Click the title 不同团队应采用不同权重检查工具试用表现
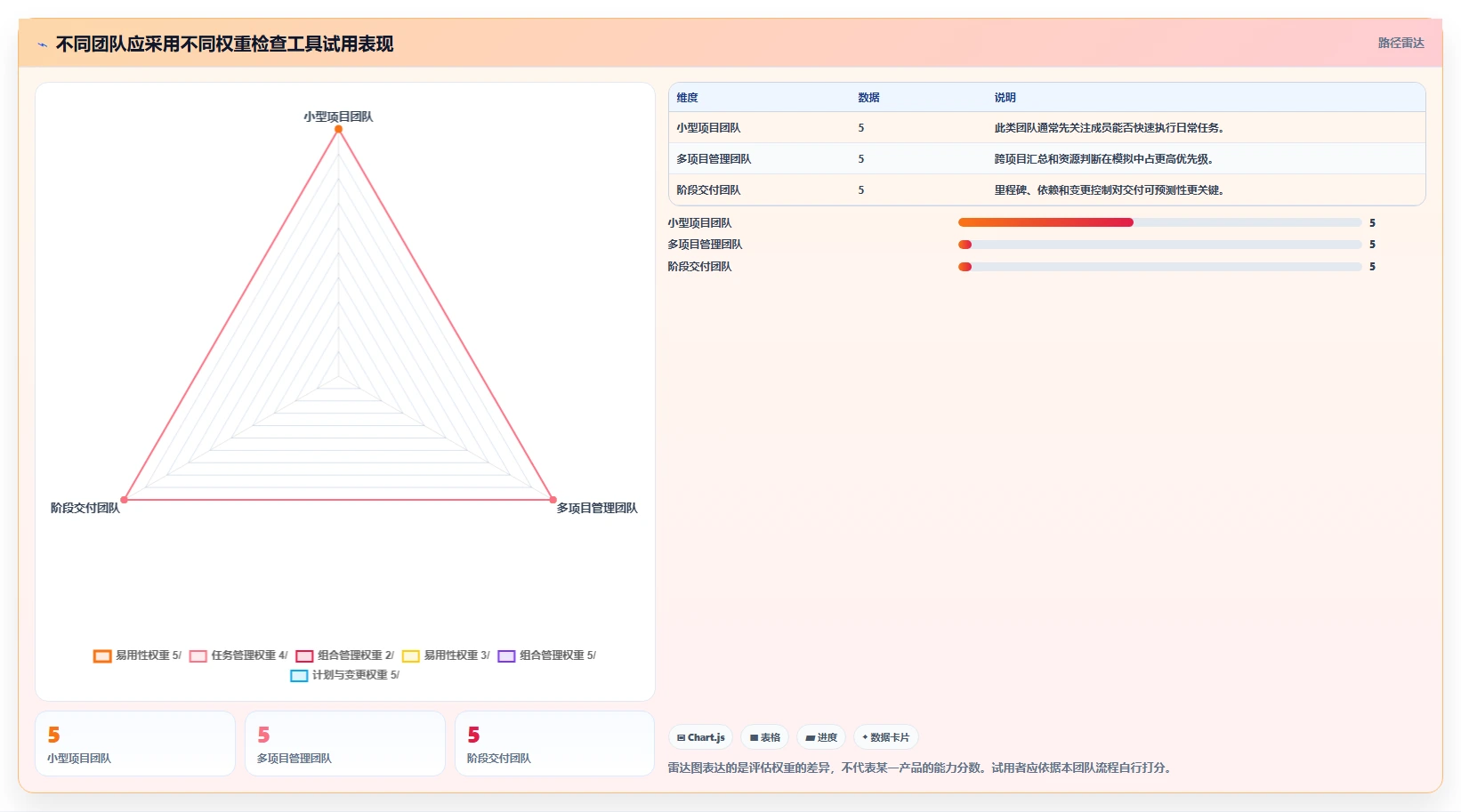The height and width of the screenshot is (812, 1461). click(x=224, y=44)
